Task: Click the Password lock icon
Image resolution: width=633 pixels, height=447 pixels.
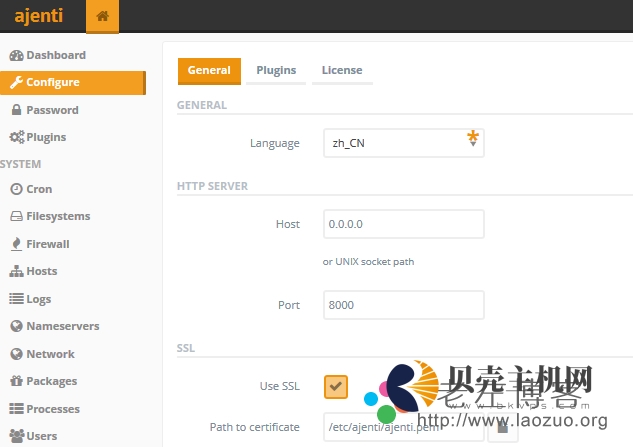Action: (17, 110)
